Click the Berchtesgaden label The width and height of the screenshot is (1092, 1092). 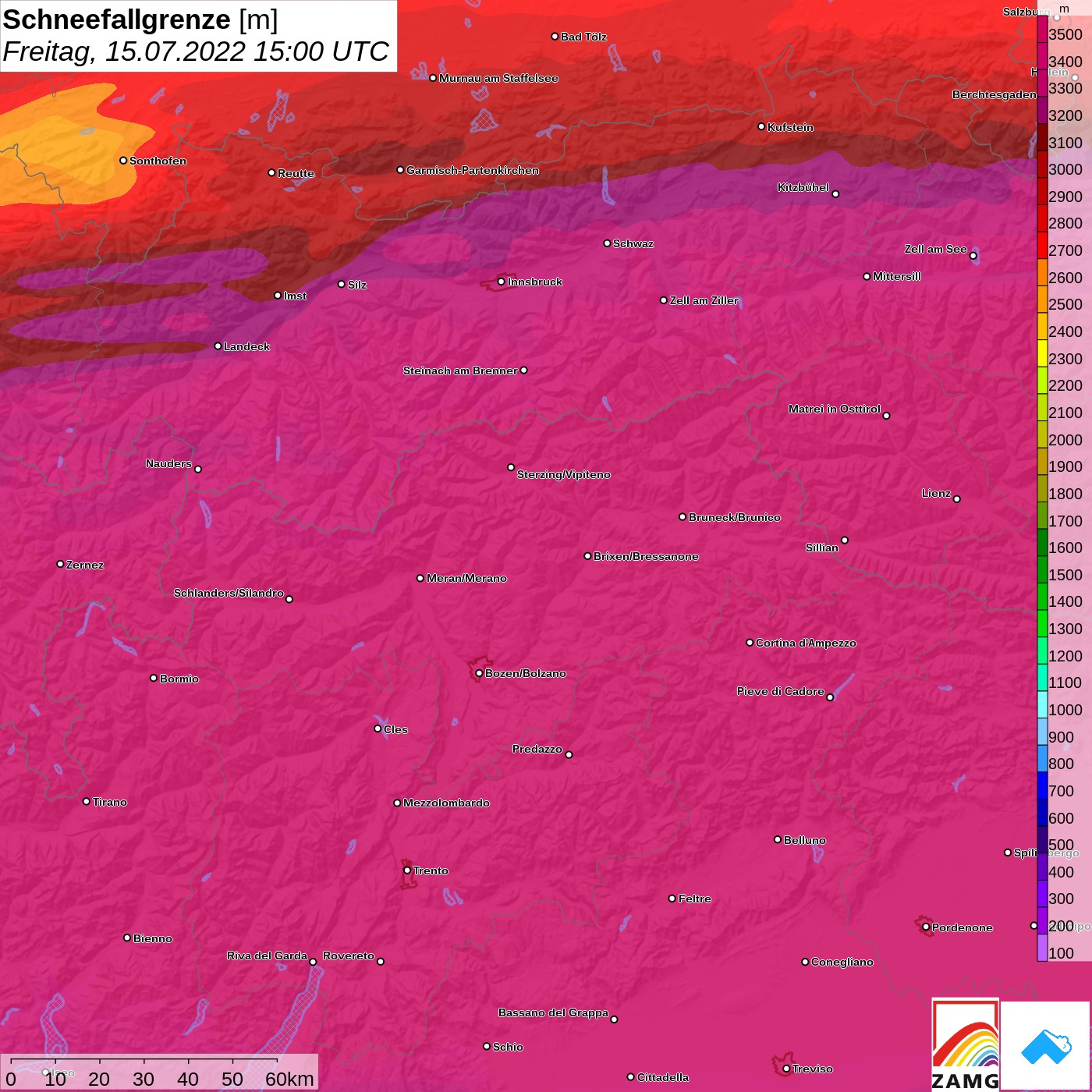click(994, 94)
